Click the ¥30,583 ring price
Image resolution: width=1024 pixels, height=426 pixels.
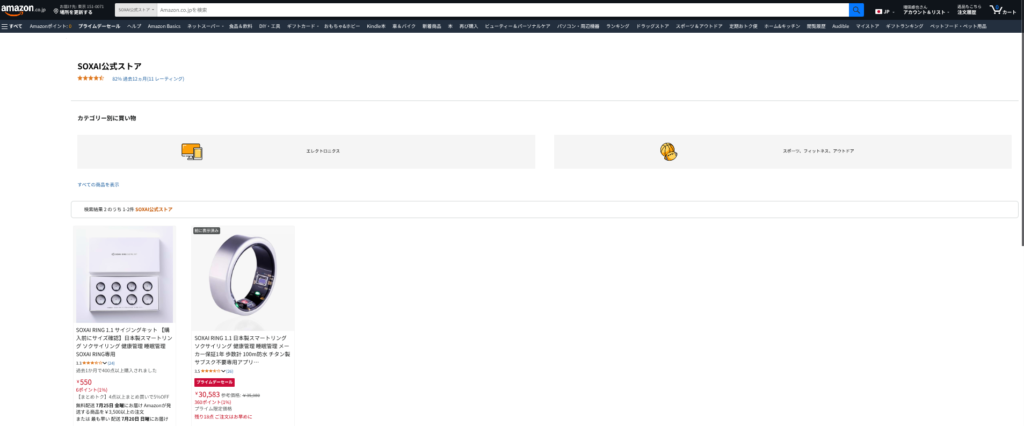coord(207,395)
